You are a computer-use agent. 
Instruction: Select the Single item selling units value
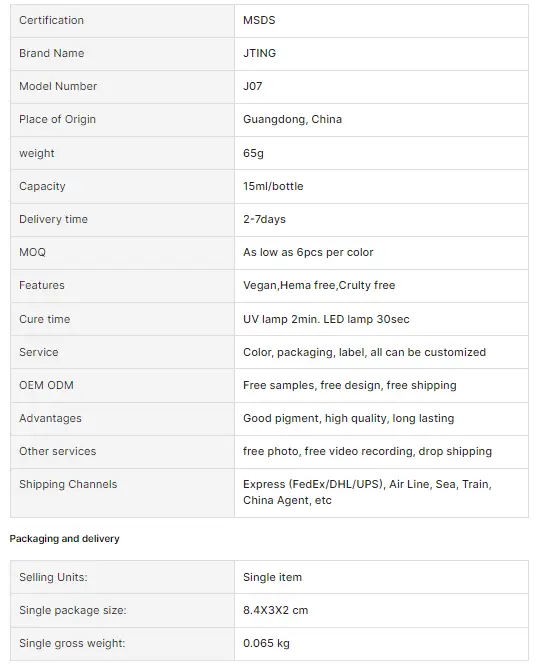[x=272, y=577]
